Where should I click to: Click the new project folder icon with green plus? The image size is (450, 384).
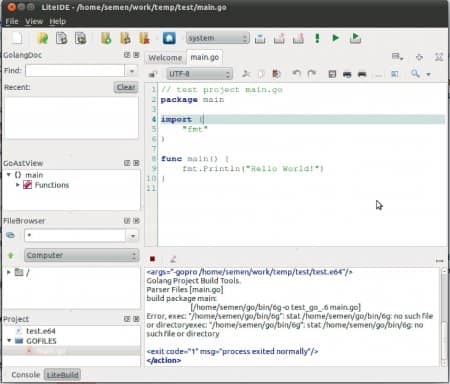106,38
